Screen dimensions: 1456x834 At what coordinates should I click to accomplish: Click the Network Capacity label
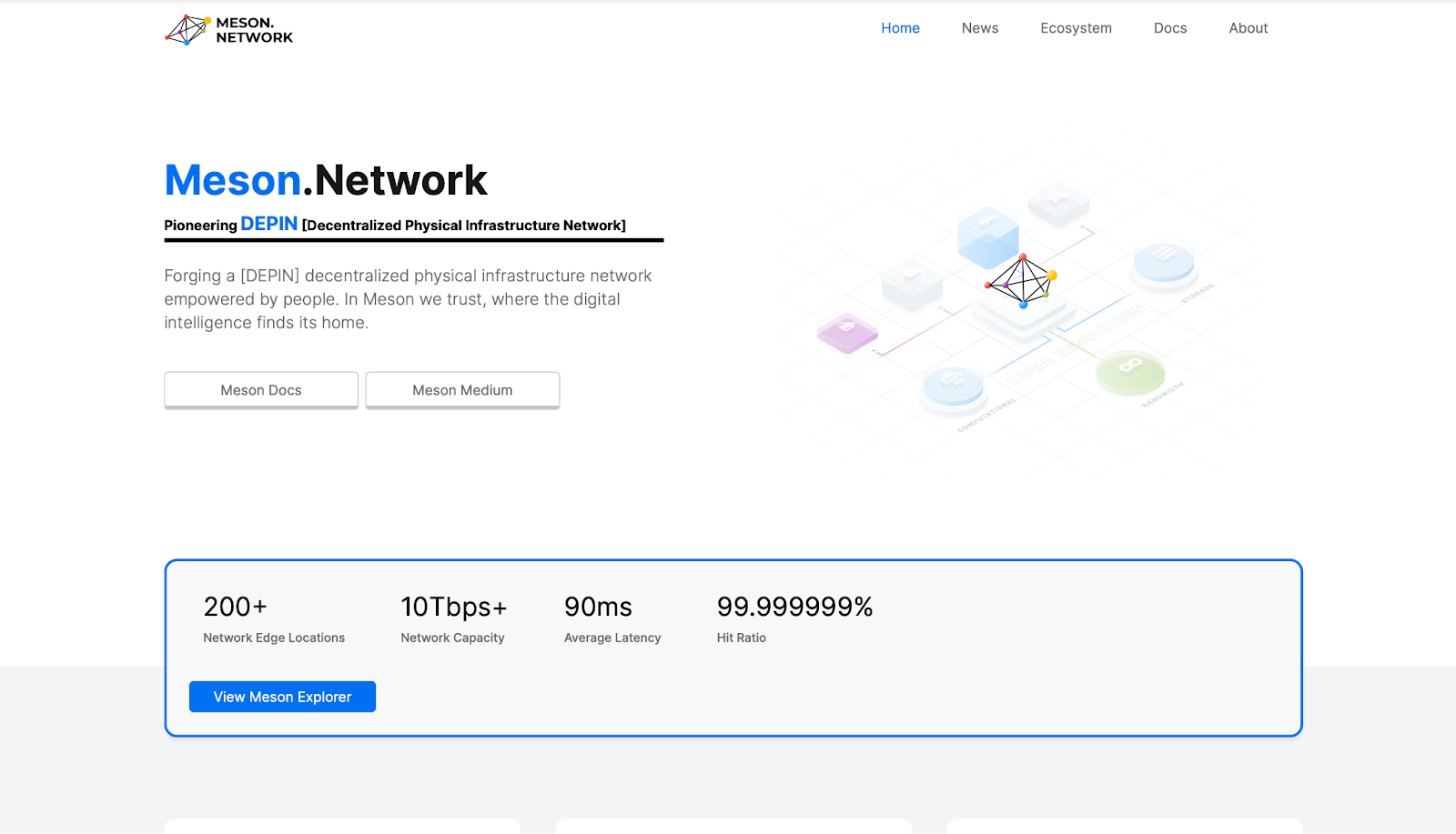452,638
